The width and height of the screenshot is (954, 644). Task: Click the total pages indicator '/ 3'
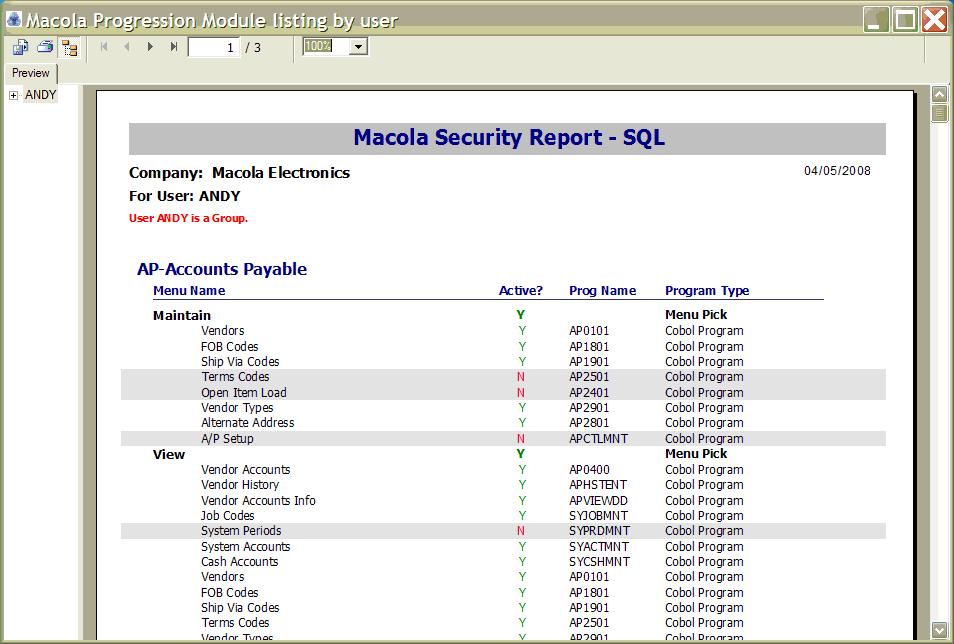253,47
